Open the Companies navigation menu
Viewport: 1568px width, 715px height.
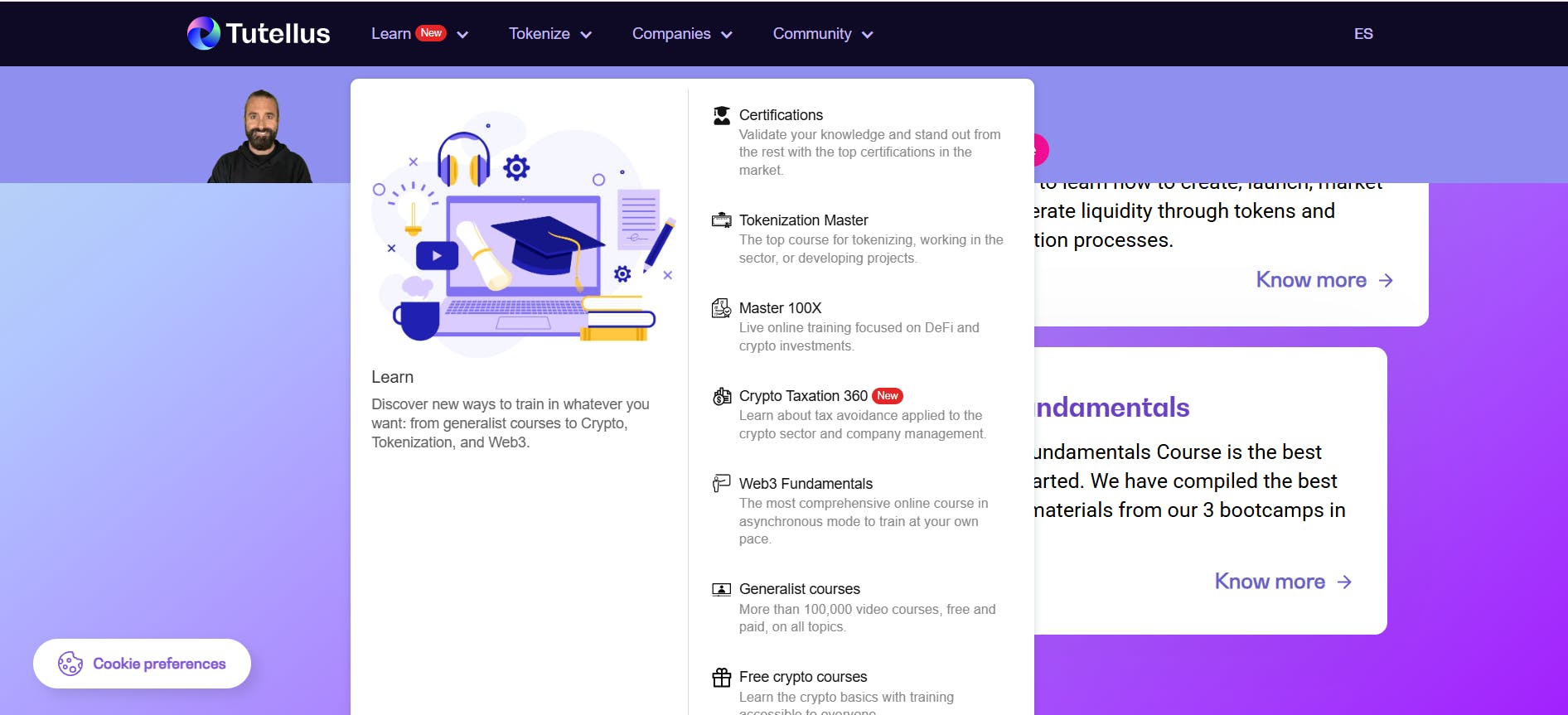coord(671,34)
